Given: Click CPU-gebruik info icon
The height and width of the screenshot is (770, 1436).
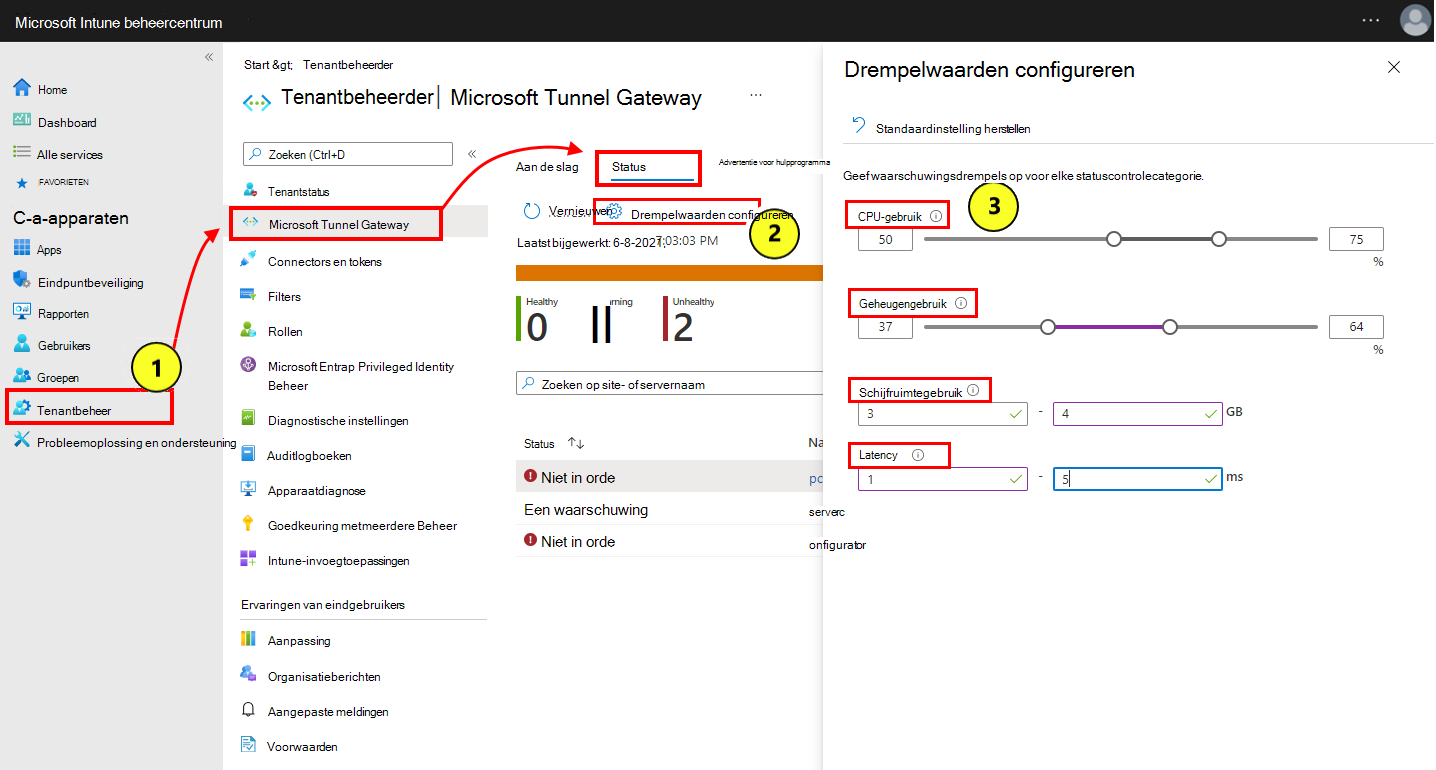Looking at the screenshot, I should pyautogui.click(x=936, y=215).
